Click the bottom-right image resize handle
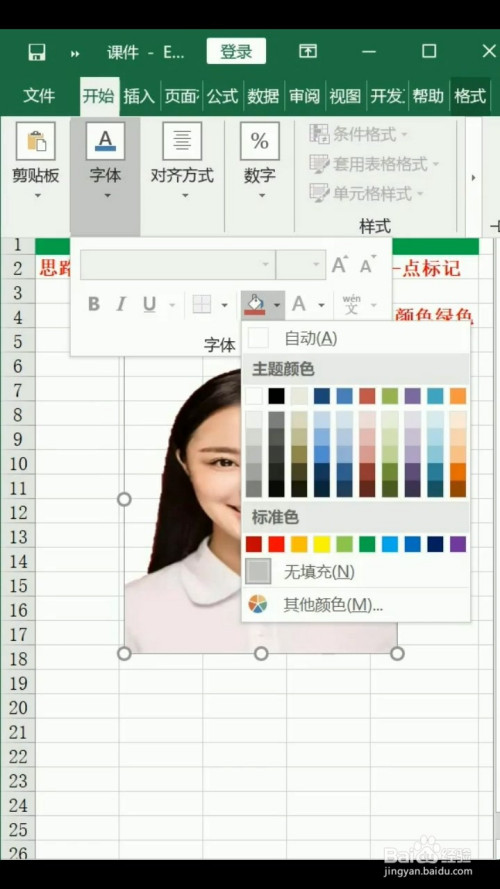The image size is (500, 889). [397, 654]
